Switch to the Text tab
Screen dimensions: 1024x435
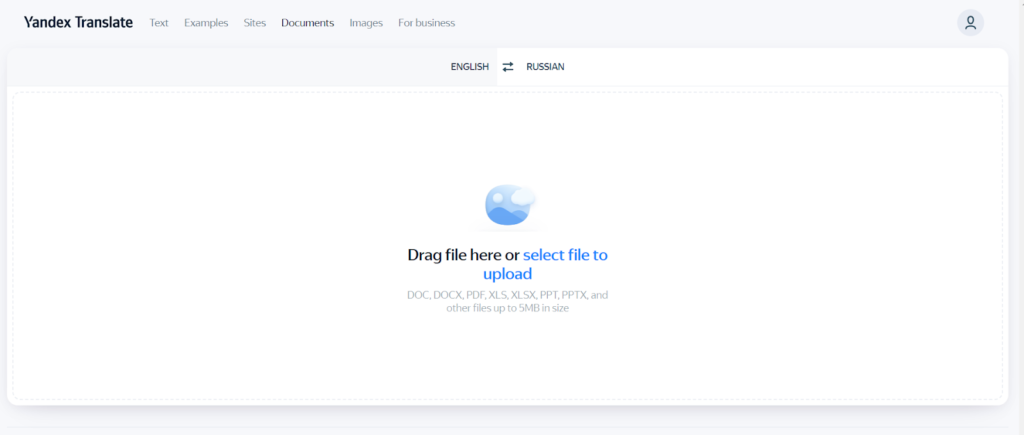click(159, 23)
